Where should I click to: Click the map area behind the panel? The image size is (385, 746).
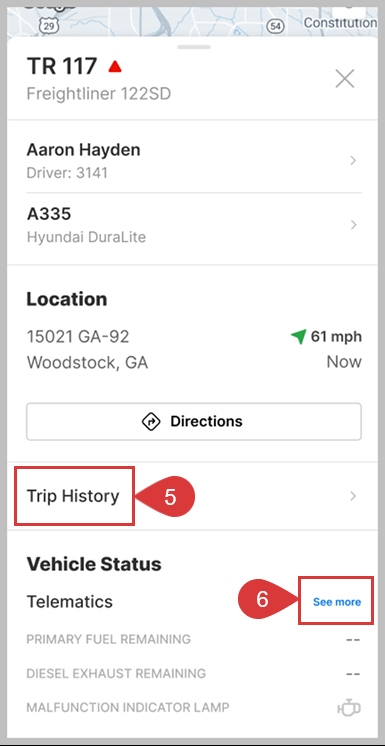click(x=190, y=21)
